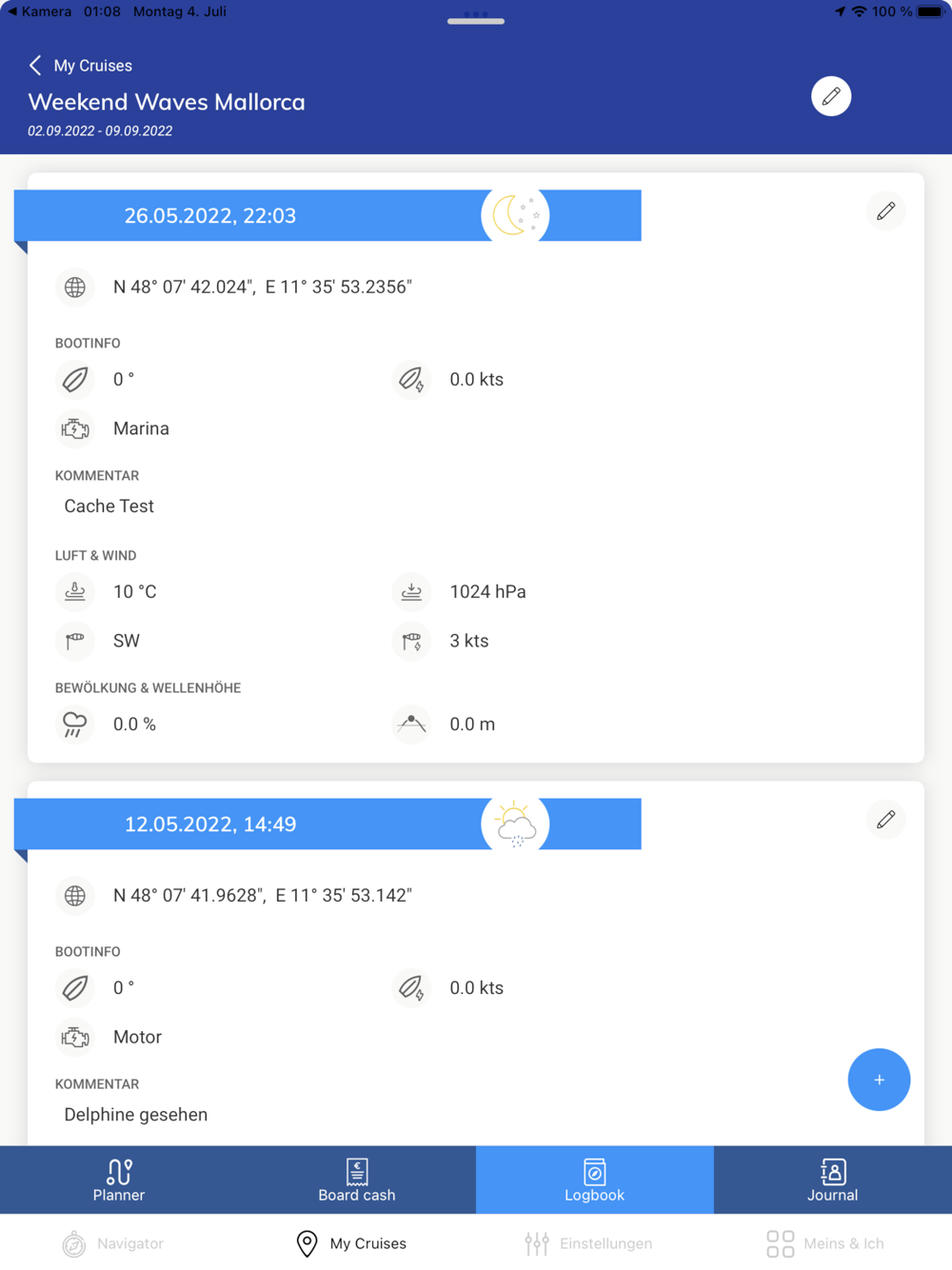
Task: Click the Marina engine icon
Action: (74, 428)
